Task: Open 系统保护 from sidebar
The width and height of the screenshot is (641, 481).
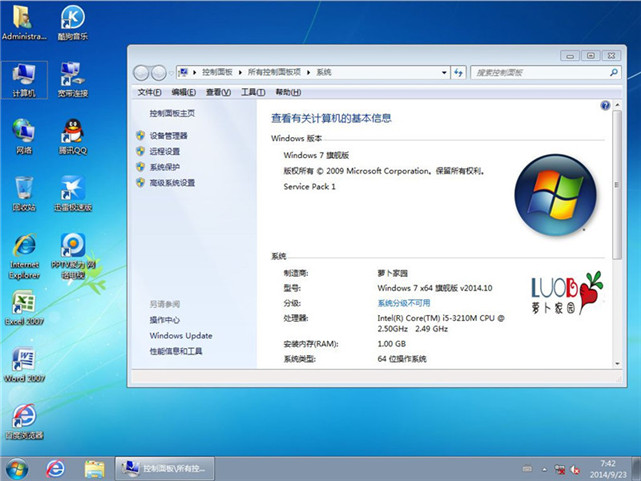Action: click(x=165, y=167)
